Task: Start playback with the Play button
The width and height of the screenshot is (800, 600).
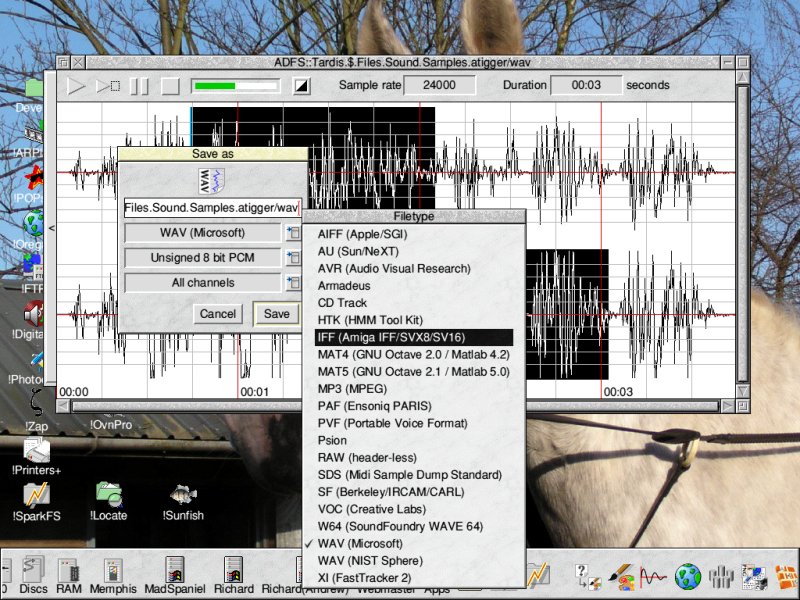Action: (x=76, y=86)
